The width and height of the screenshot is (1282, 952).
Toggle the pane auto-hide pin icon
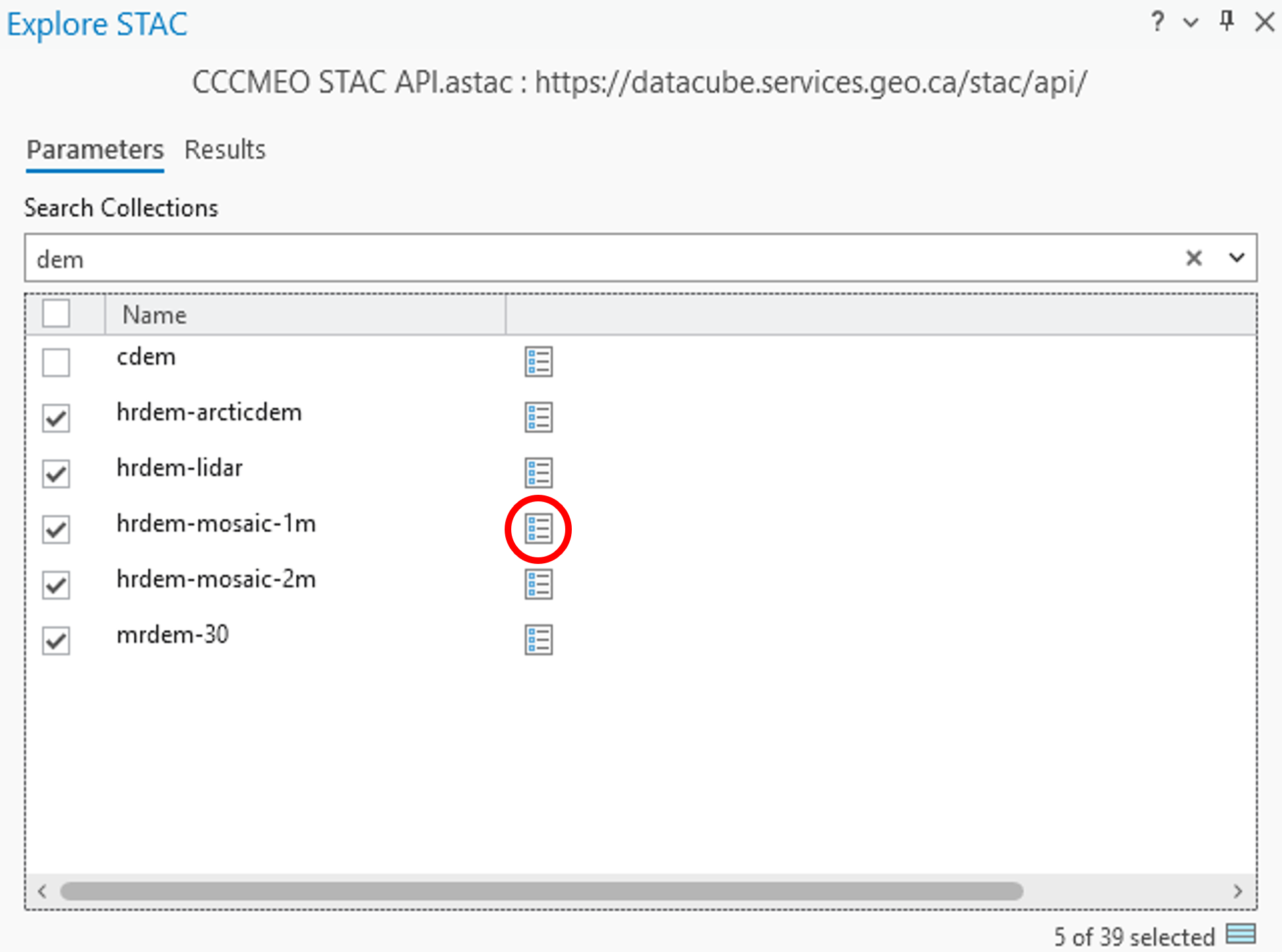pyautogui.click(x=1226, y=21)
